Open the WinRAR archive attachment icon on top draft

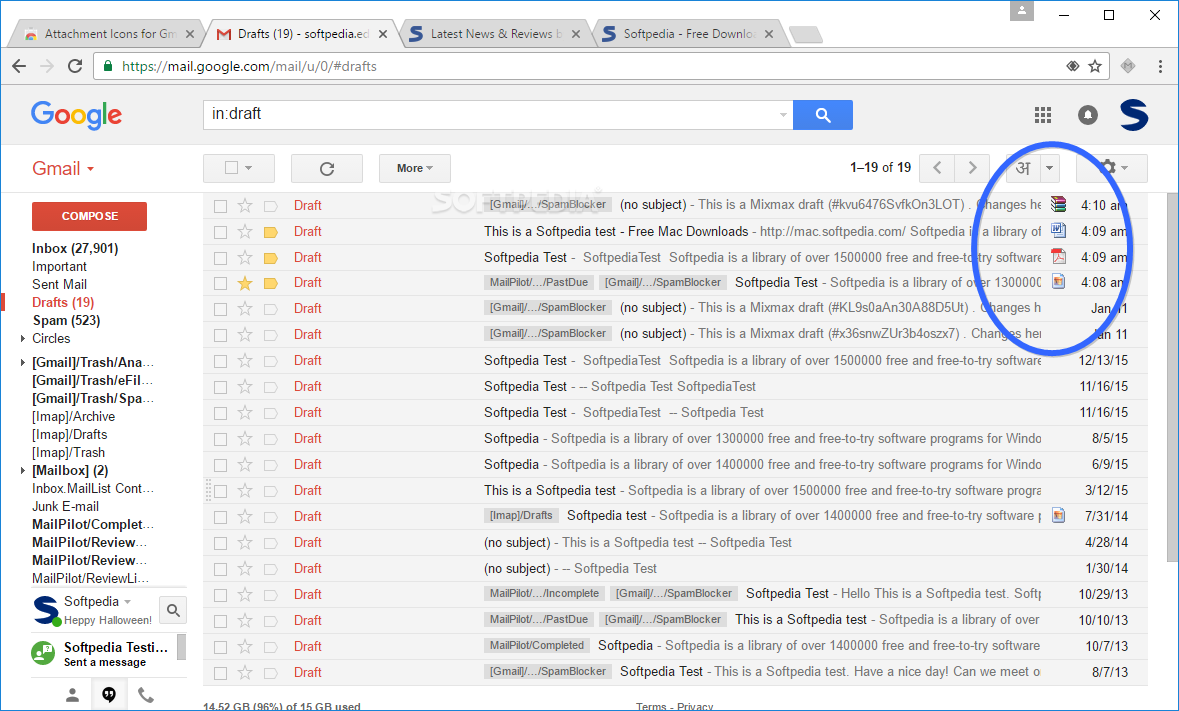click(x=1058, y=204)
